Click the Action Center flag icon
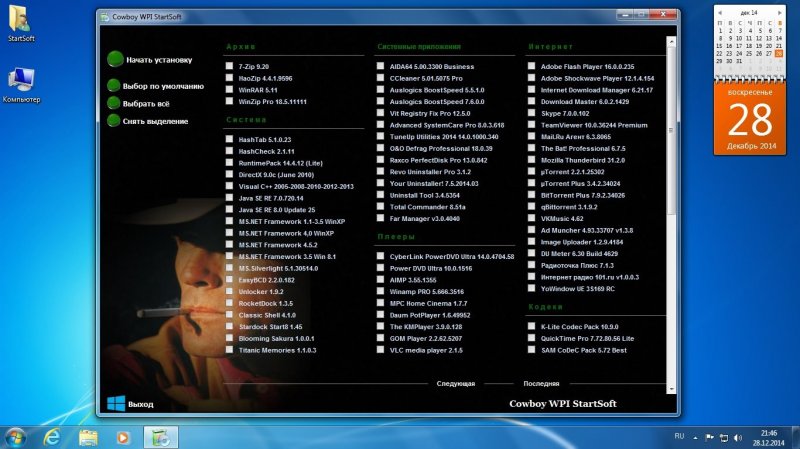 click(x=709, y=437)
